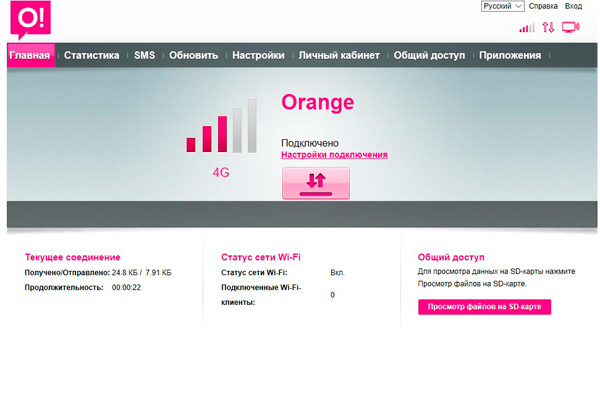Open the Главная tab
The image size is (600, 402).
click(30, 56)
